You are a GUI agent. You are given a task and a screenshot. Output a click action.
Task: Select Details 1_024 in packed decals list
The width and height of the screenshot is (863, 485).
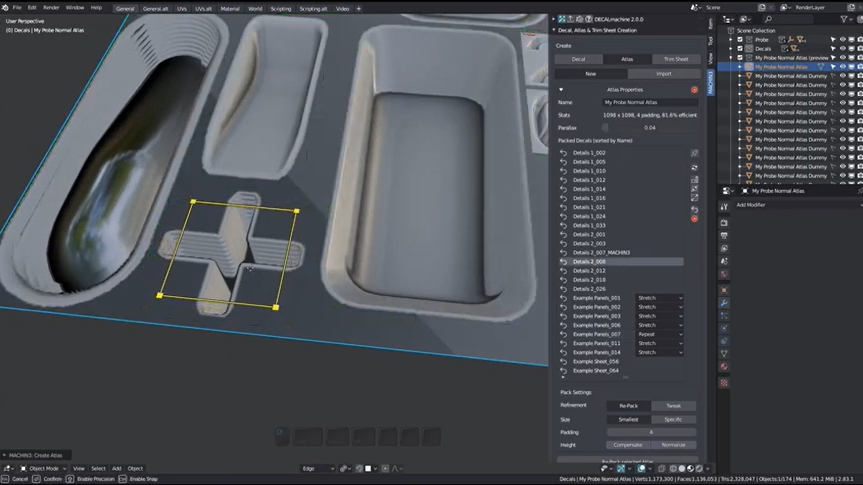click(x=589, y=216)
